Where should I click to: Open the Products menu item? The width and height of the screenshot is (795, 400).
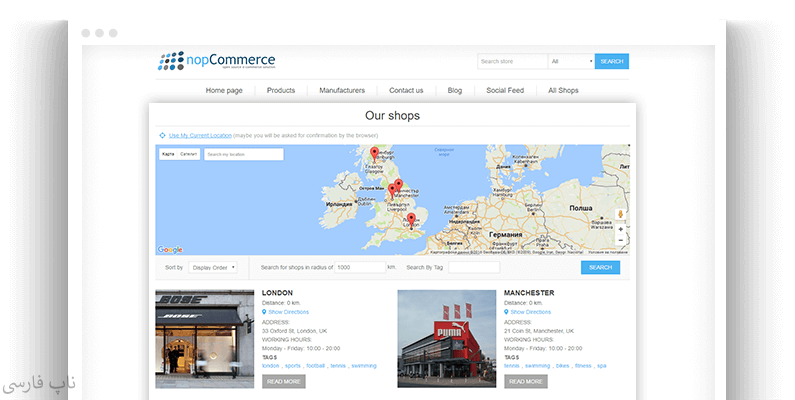[281, 91]
